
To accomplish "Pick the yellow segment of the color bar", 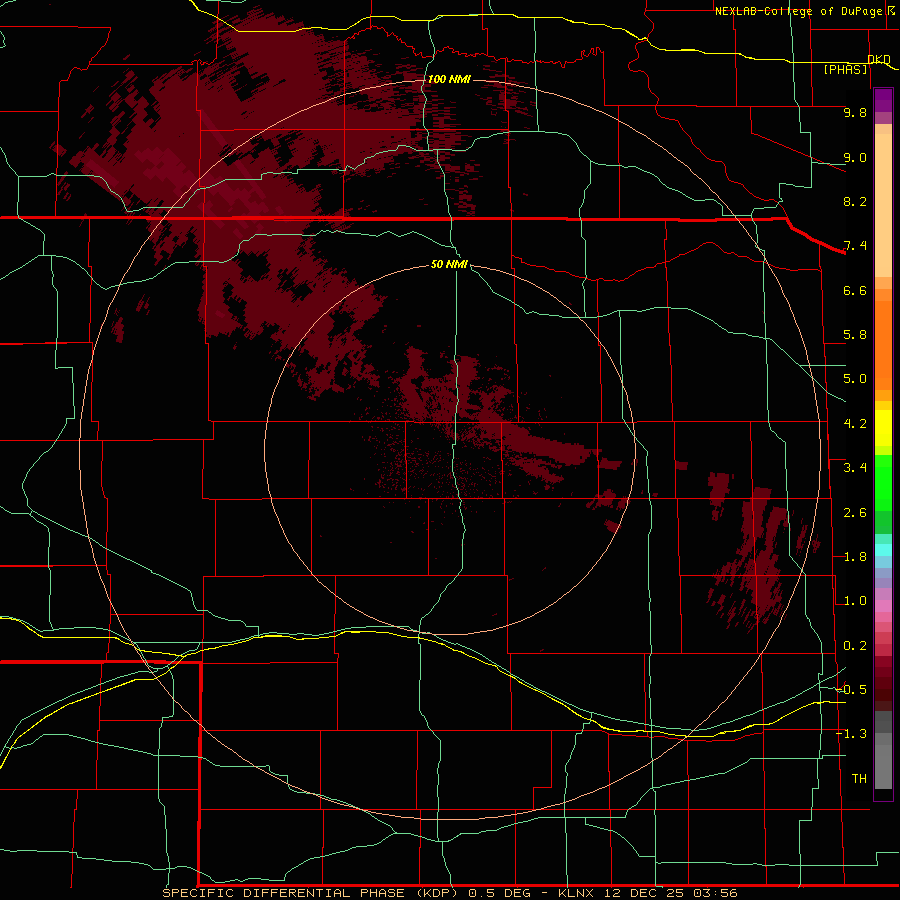I will coord(883,428).
